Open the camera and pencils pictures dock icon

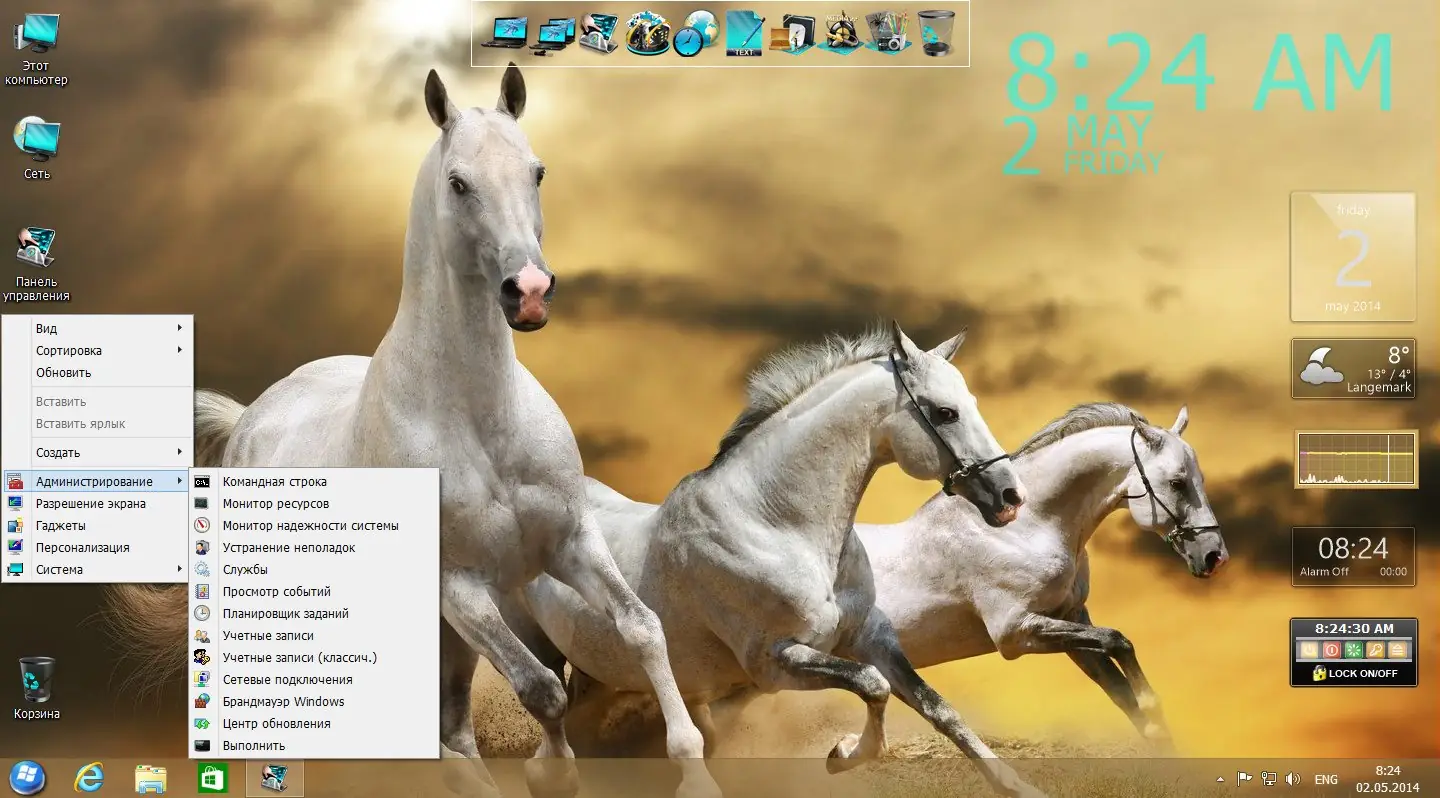coord(887,33)
